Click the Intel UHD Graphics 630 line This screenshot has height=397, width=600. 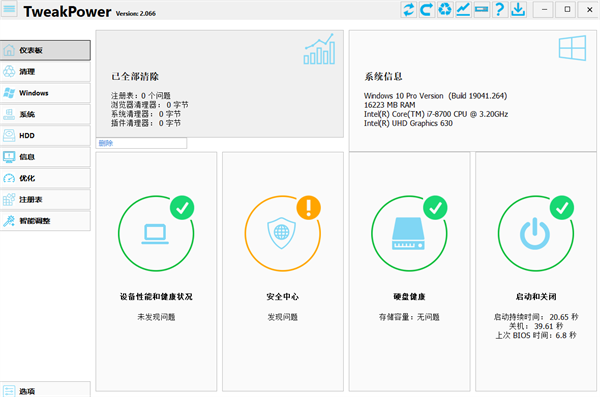point(408,123)
